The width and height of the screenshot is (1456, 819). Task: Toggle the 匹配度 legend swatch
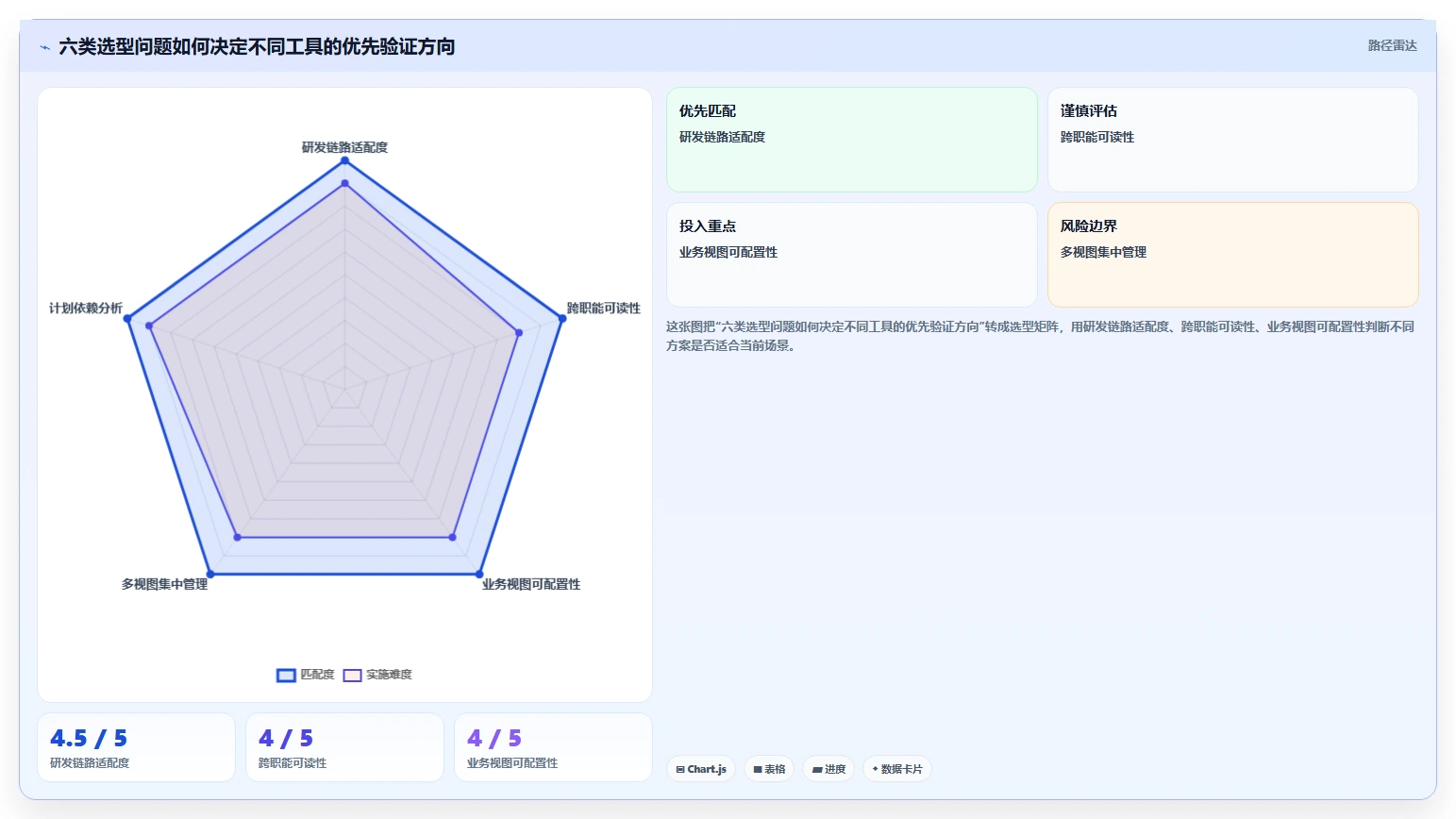pos(286,675)
